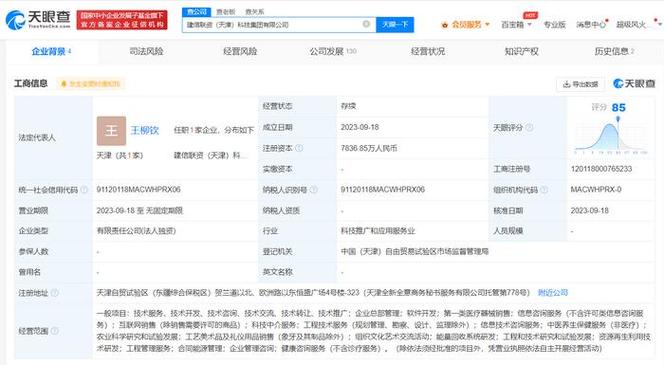Image resolution: width=664 pixels, height=365 pixels.
Task: Click the 天眼查 logo in header
Action: click(38, 19)
